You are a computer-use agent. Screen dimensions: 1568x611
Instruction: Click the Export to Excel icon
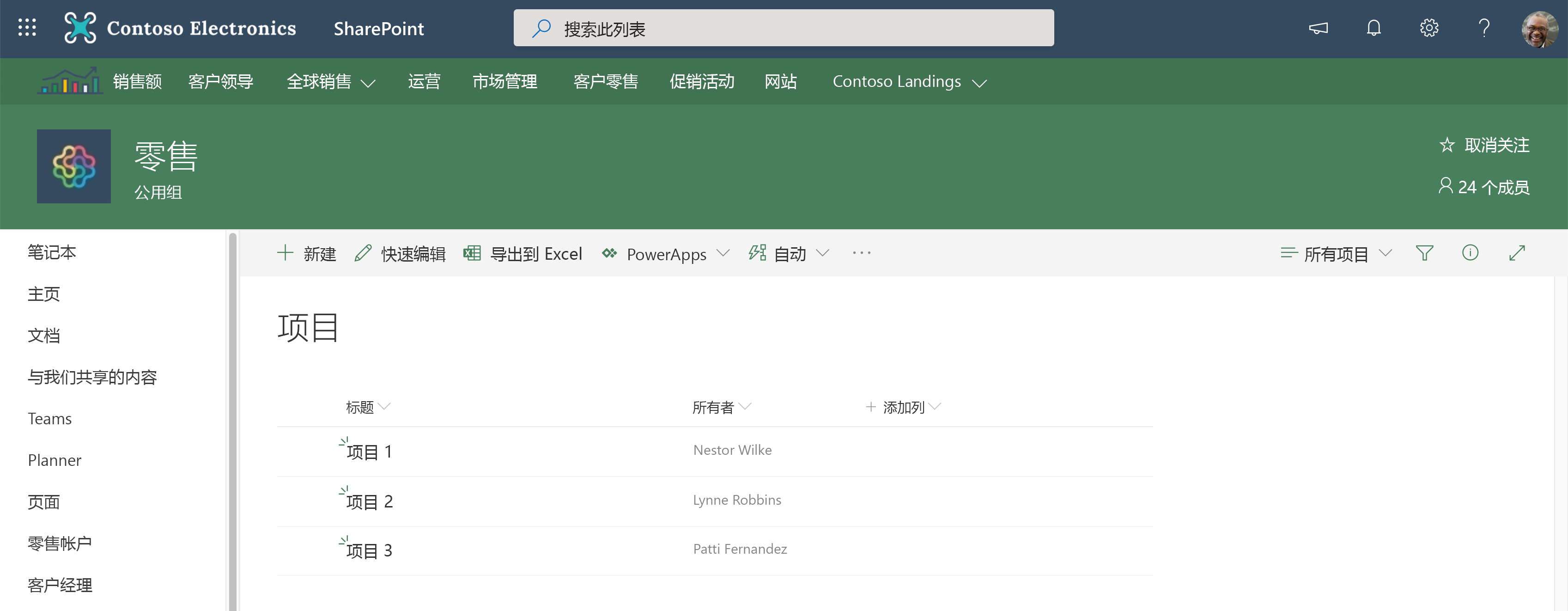(x=469, y=253)
